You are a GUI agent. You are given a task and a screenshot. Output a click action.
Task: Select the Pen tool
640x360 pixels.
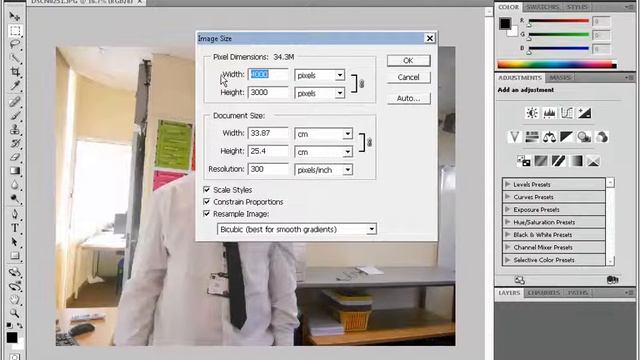tap(15, 214)
